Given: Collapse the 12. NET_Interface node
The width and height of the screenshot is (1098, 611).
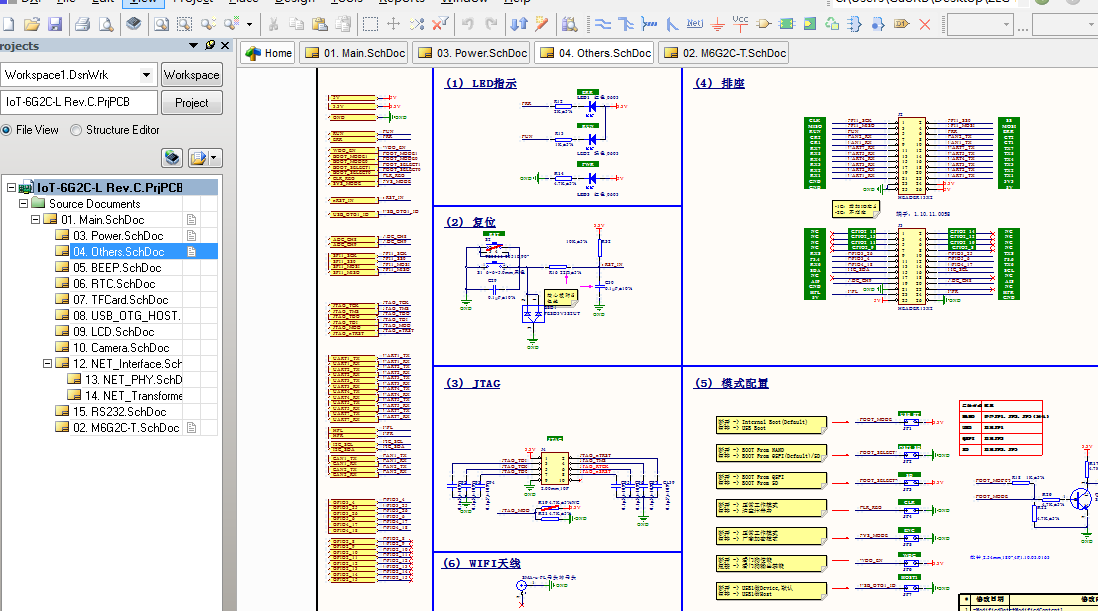Looking at the screenshot, I should click(x=47, y=364).
